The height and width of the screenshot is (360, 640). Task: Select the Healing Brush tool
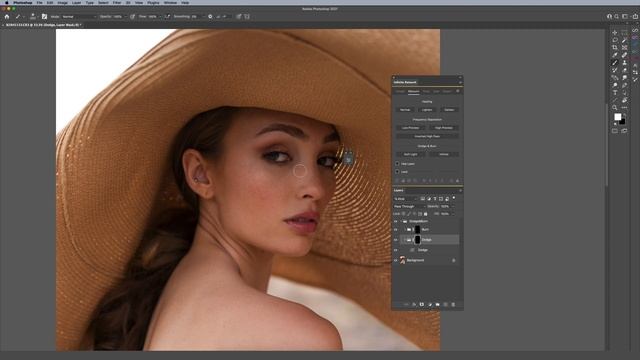tap(624, 55)
